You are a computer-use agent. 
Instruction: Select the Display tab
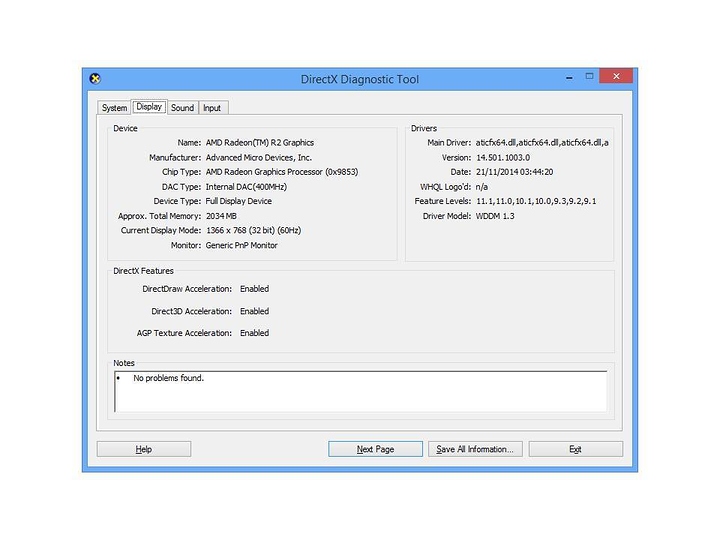click(x=149, y=107)
